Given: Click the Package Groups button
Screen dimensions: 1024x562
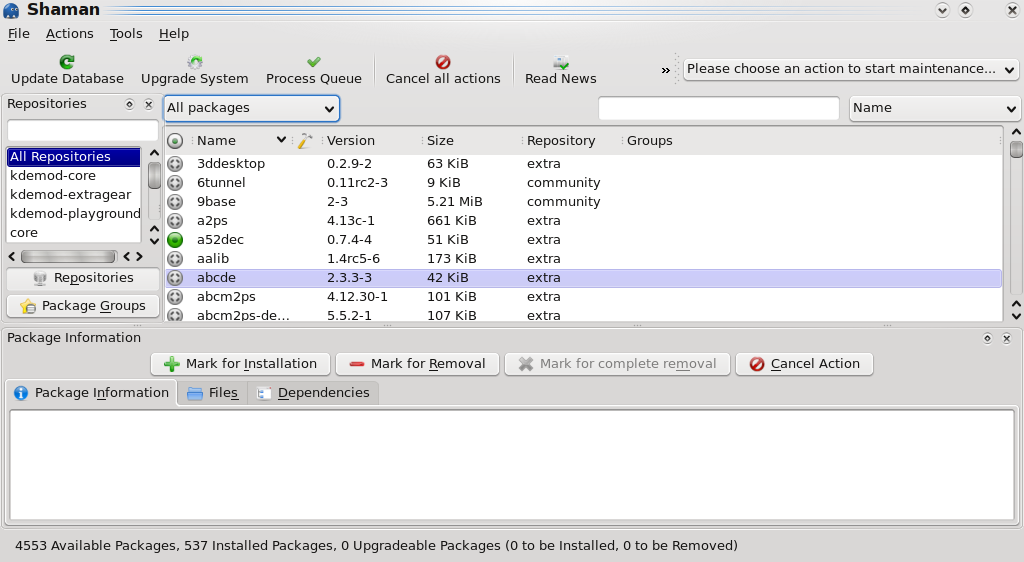Looking at the screenshot, I should [83, 305].
